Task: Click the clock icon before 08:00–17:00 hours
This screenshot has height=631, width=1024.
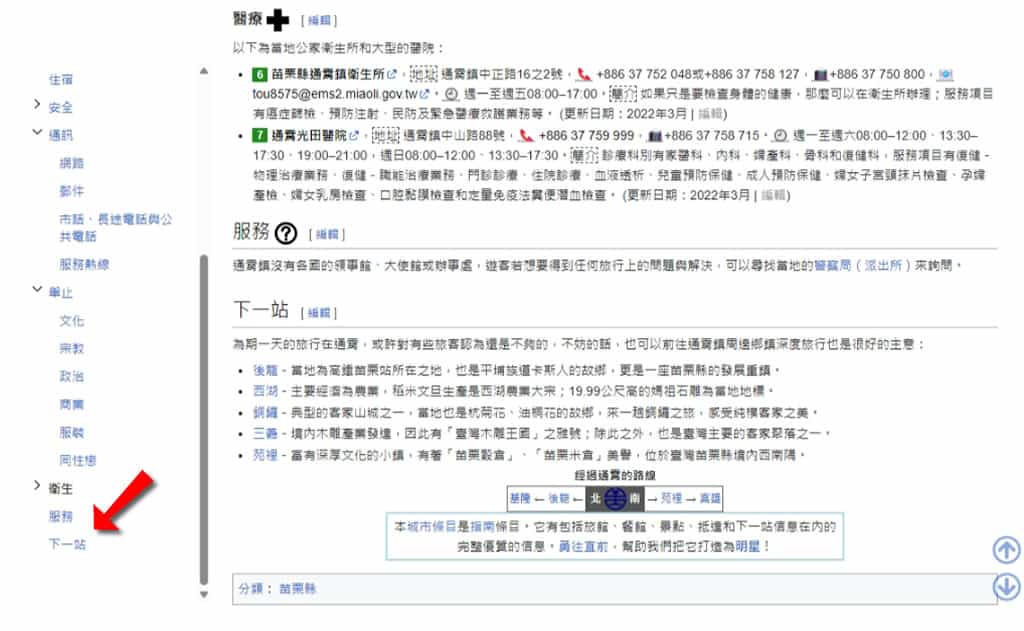Action: [451, 94]
